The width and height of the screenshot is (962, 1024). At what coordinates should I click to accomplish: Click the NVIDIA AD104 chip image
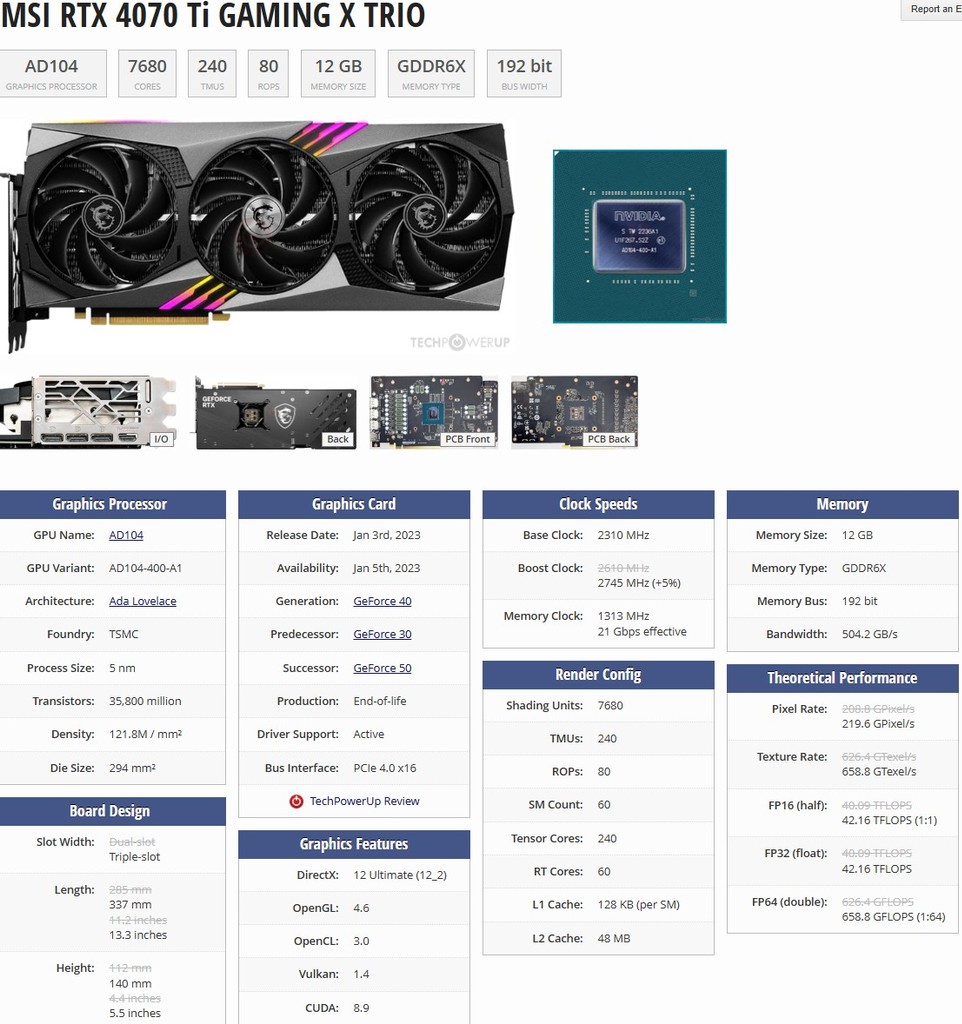[x=639, y=236]
